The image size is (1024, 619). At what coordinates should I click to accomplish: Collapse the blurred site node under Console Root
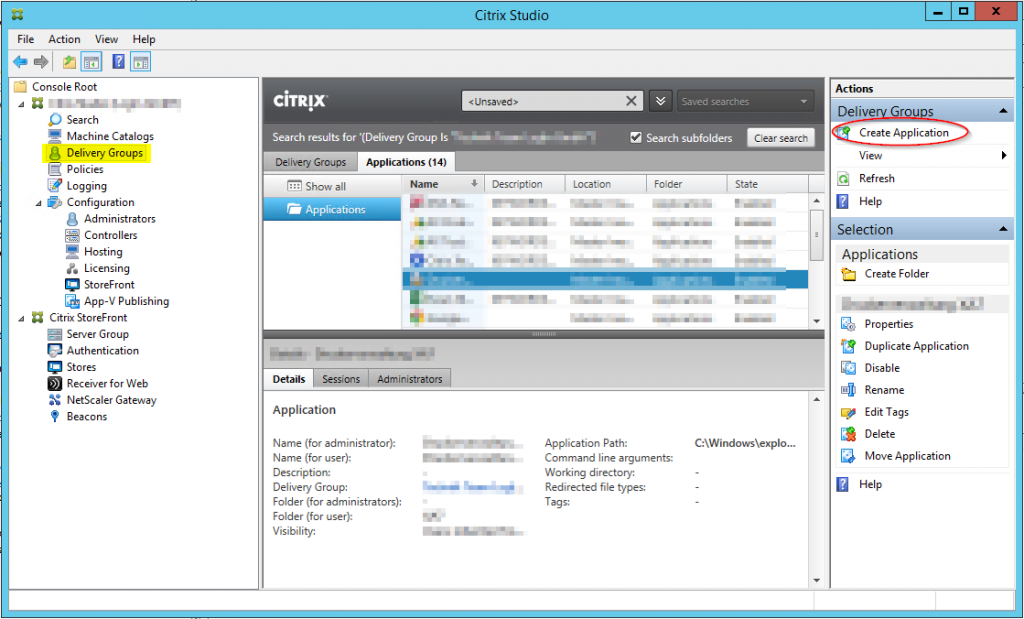(21, 104)
